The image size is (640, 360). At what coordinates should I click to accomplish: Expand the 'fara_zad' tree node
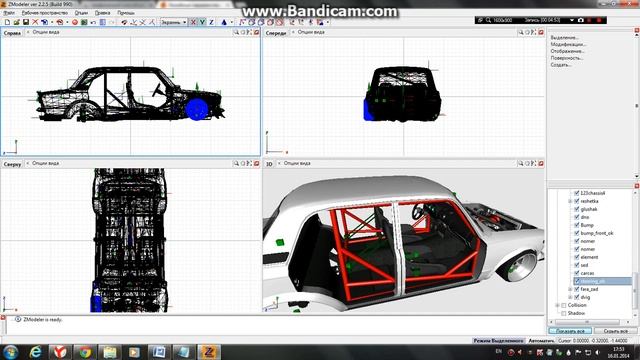570,289
